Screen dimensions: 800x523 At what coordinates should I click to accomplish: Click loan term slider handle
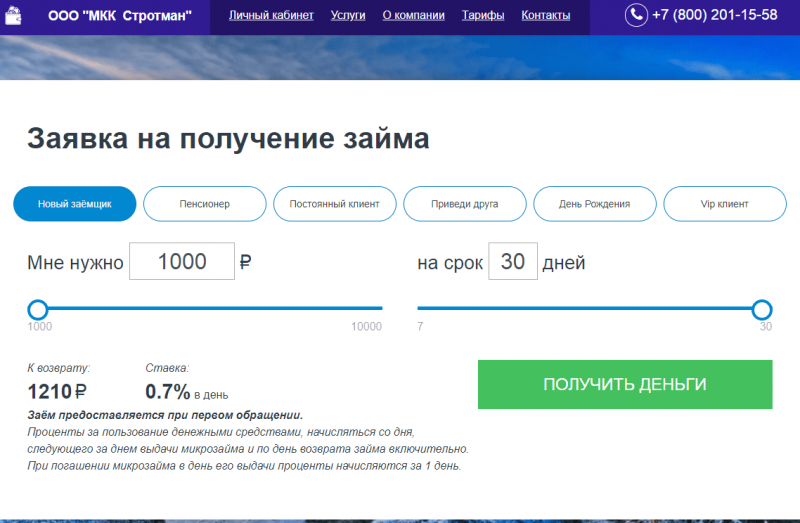[762, 309]
